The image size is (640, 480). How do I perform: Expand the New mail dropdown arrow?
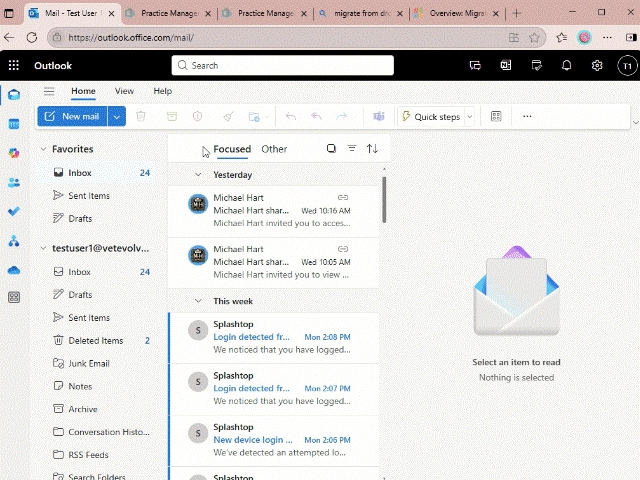(x=118, y=116)
